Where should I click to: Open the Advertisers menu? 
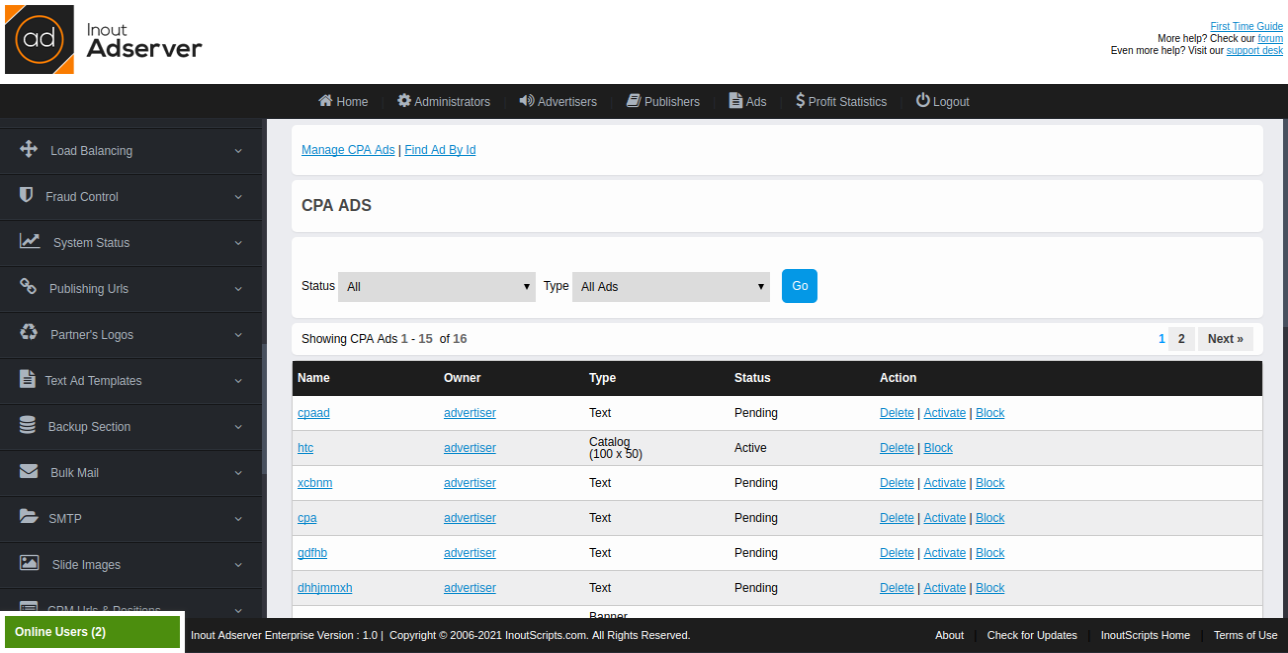[558, 101]
